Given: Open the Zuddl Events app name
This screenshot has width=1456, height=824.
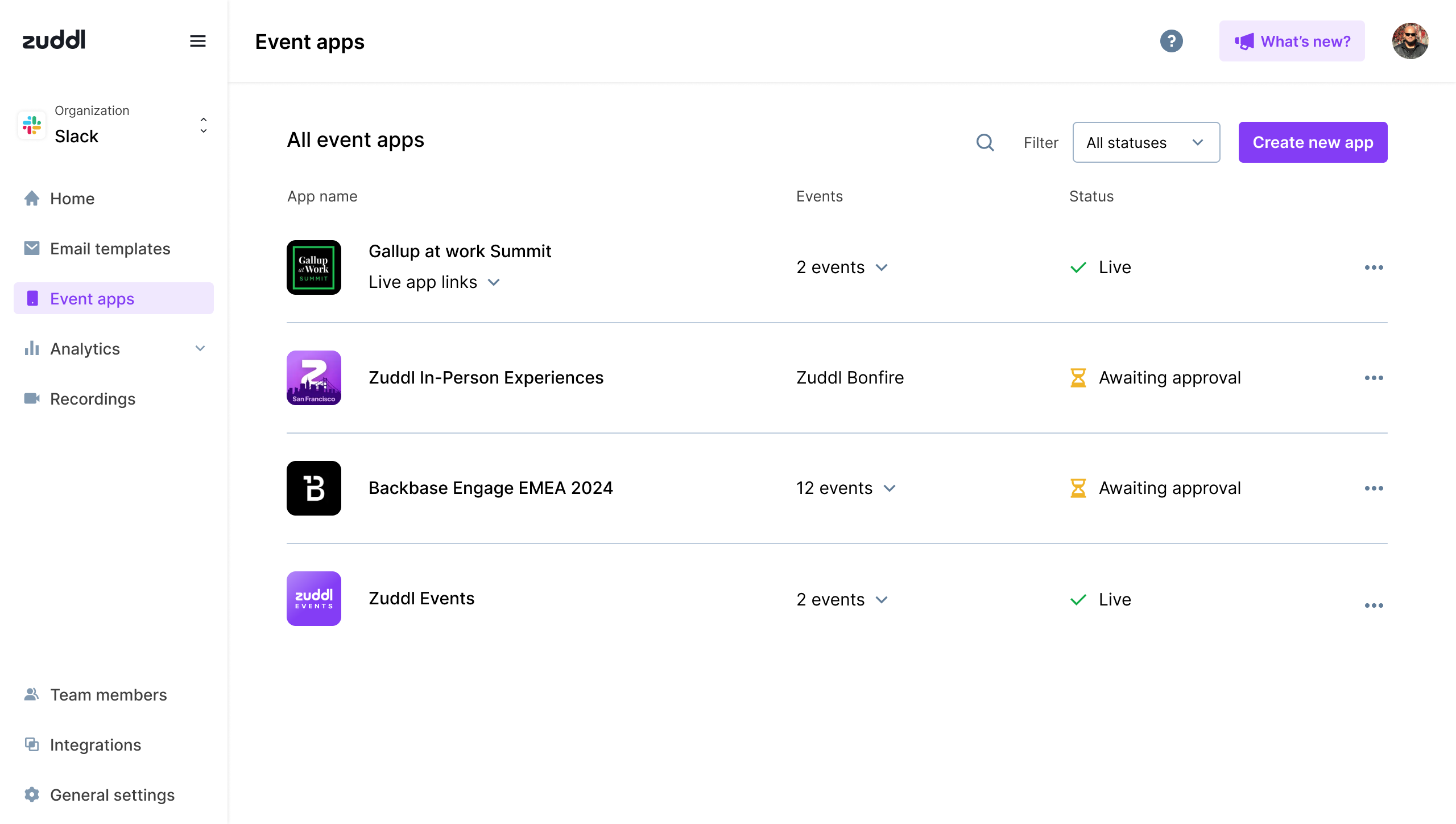Looking at the screenshot, I should click(x=421, y=598).
